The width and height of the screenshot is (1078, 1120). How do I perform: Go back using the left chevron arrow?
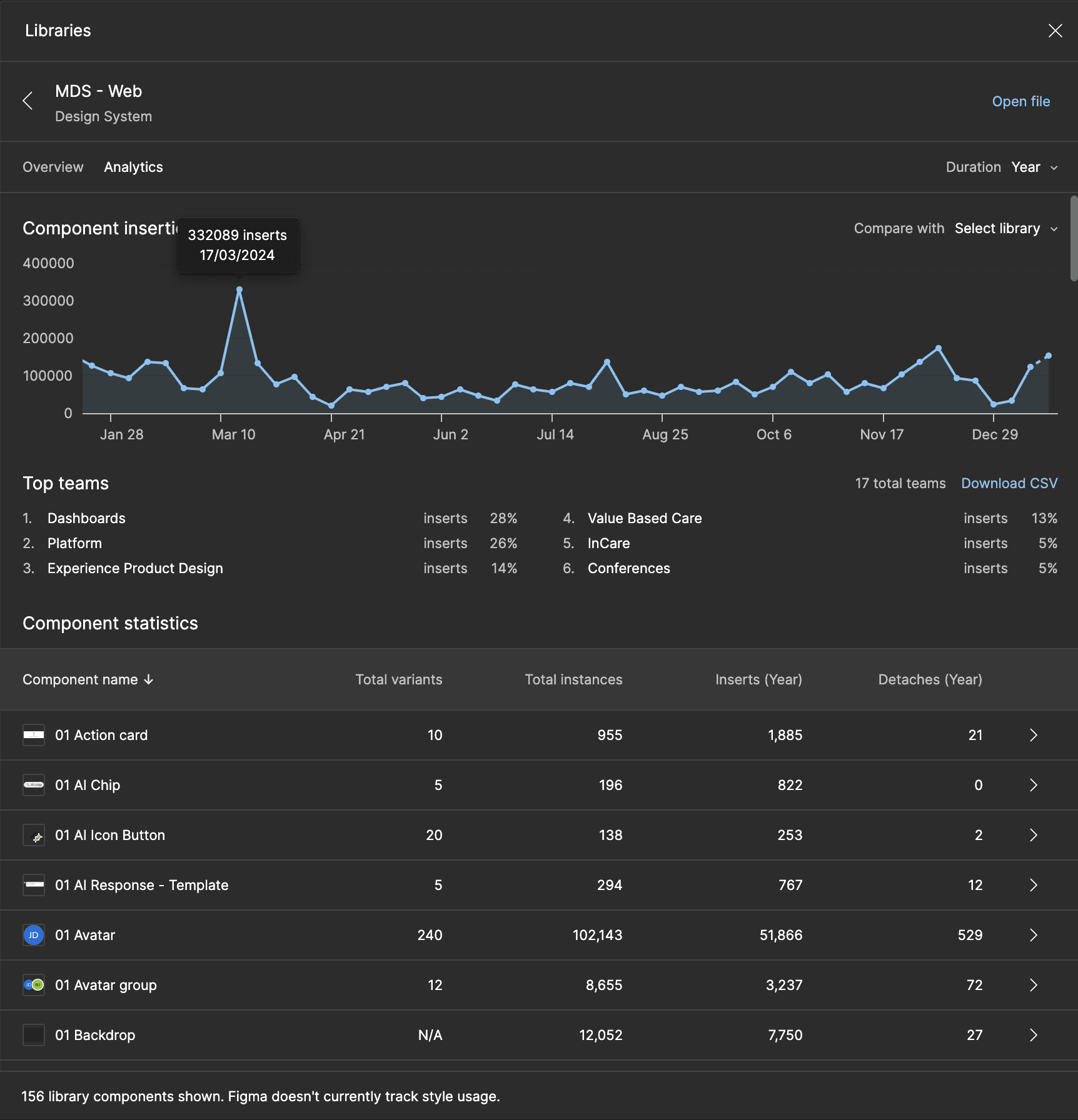tap(28, 101)
